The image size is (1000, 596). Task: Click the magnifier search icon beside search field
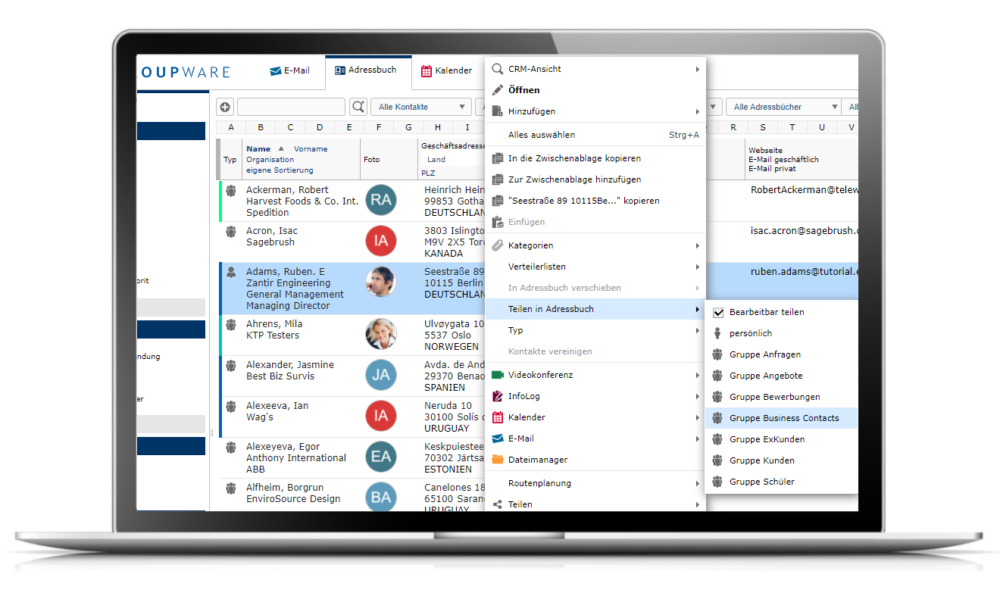(357, 107)
